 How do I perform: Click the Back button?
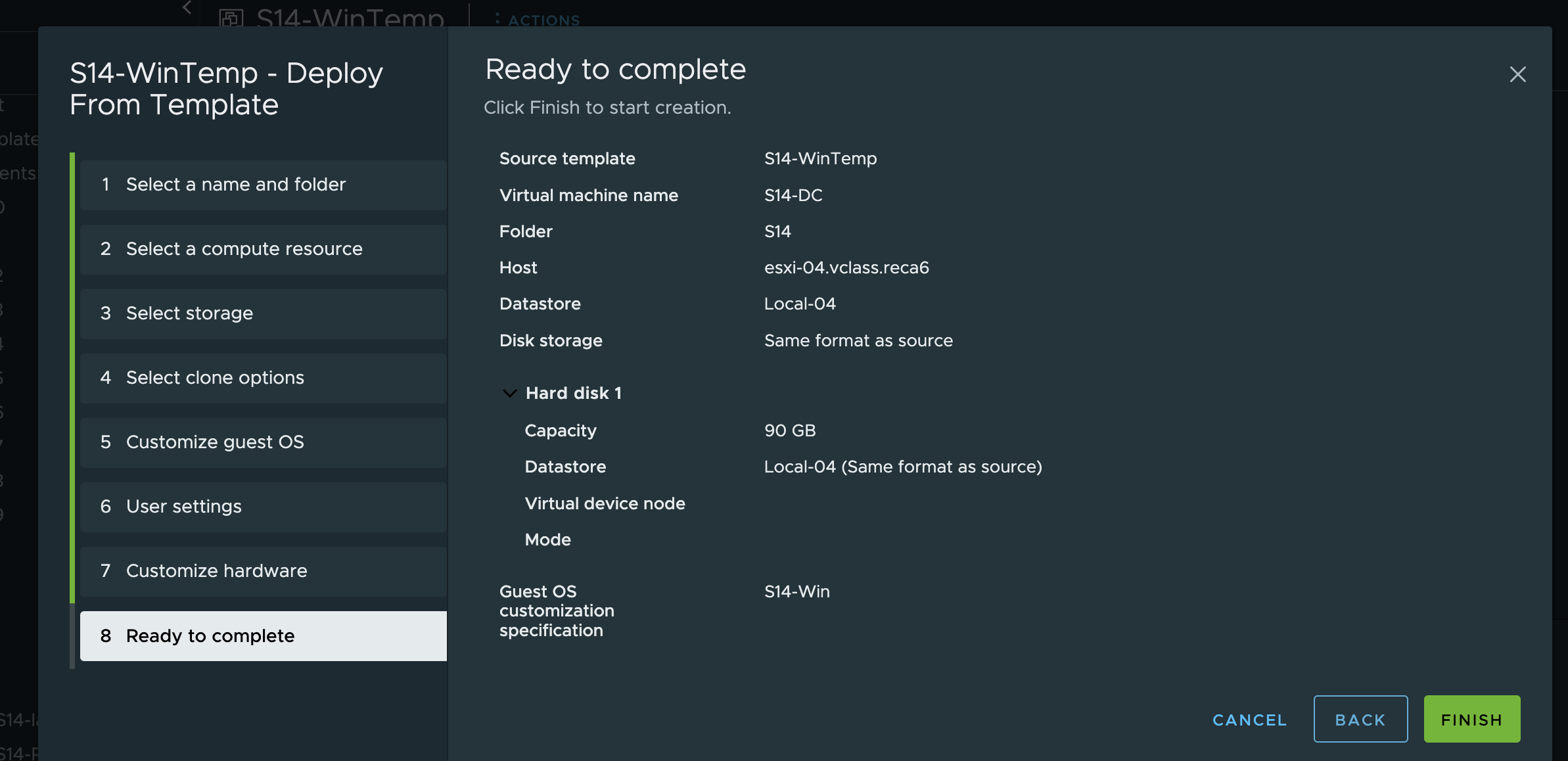(1360, 720)
